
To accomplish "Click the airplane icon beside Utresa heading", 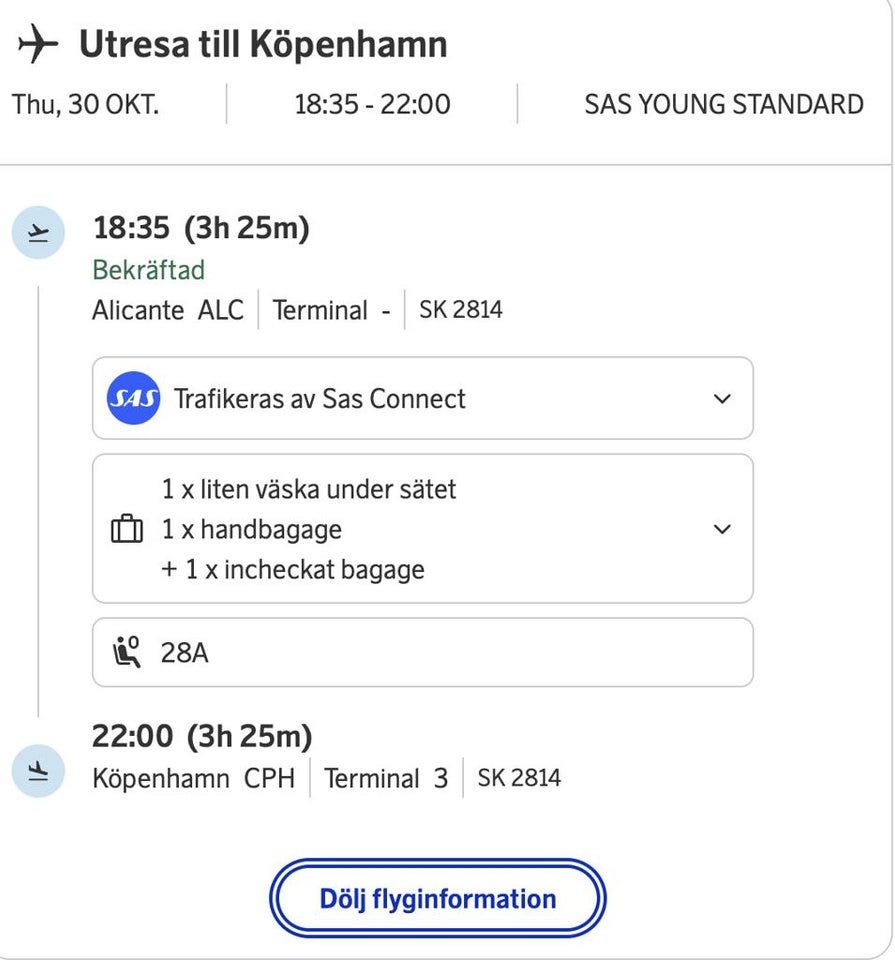I will (38, 44).
